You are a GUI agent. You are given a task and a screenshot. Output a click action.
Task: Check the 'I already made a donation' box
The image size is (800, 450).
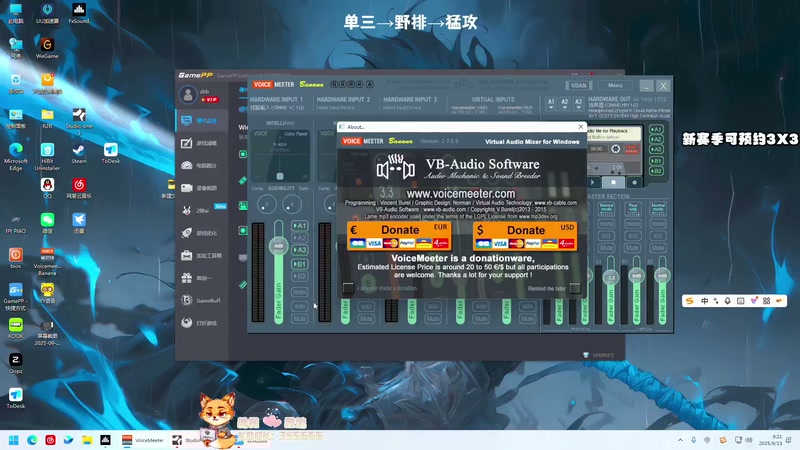(348, 288)
